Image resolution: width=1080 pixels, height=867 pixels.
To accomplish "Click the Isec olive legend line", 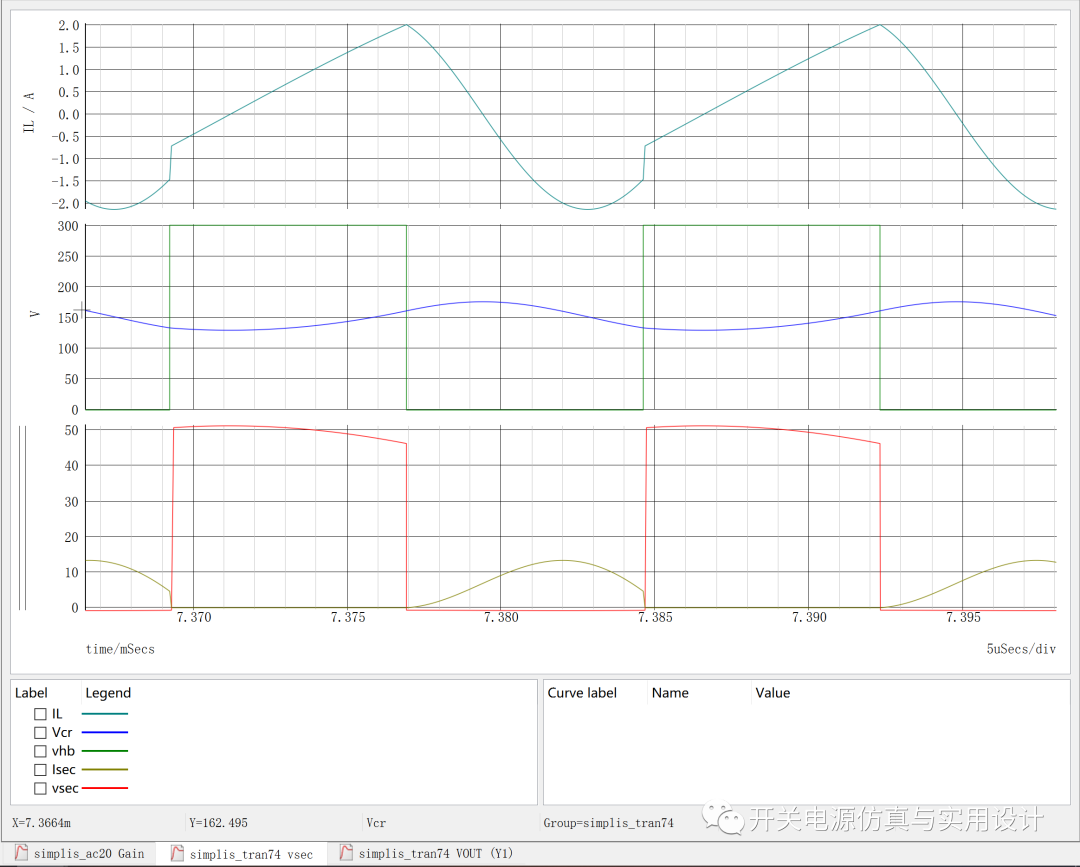I will point(105,770).
